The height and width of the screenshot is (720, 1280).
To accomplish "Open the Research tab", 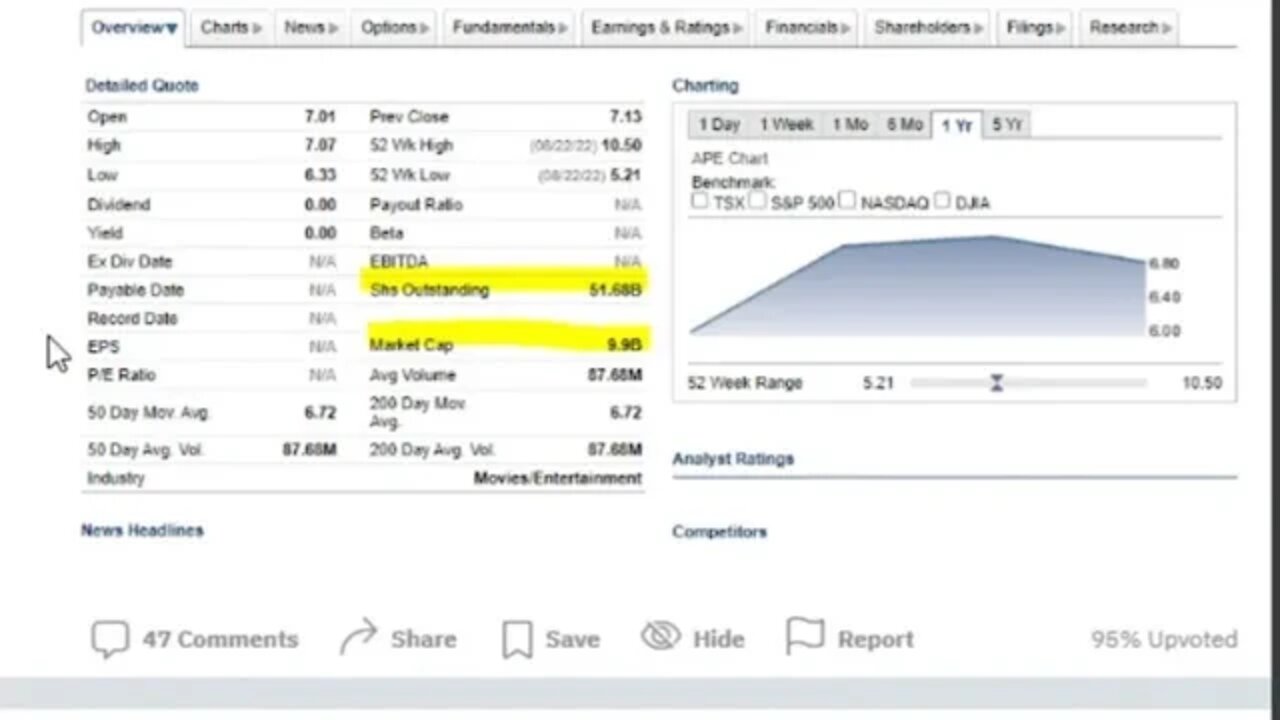I will pos(1129,28).
